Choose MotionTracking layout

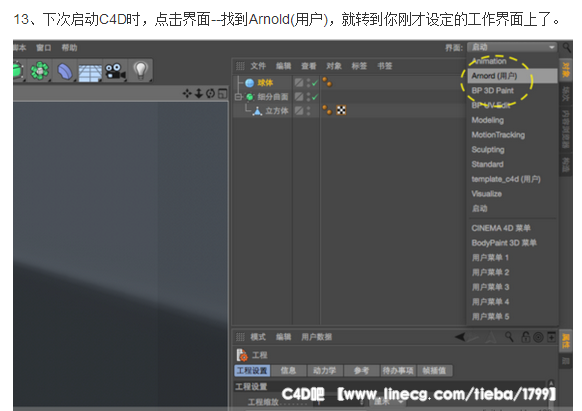click(x=512, y=135)
